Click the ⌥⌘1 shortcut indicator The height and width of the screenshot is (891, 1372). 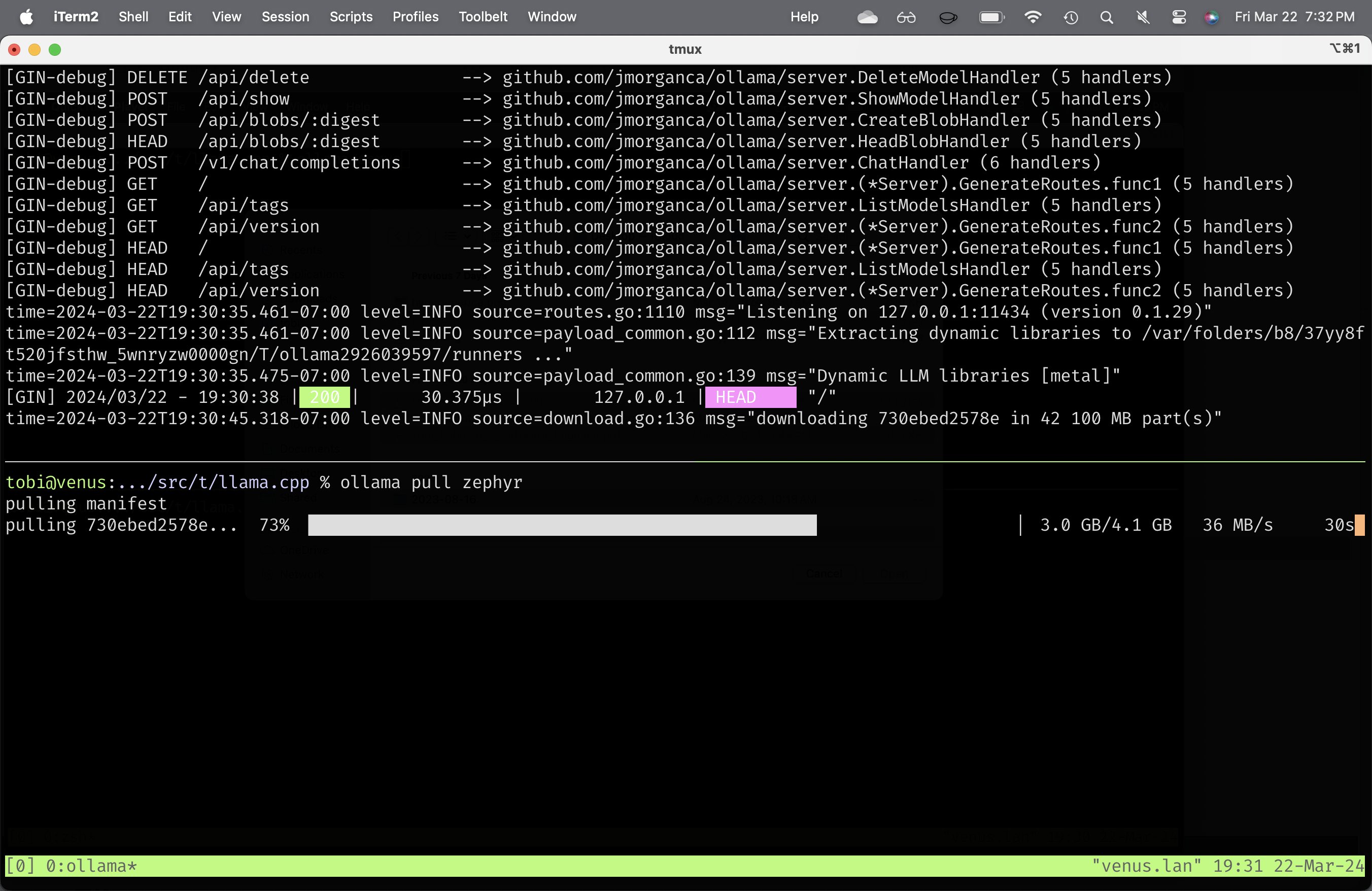(x=1345, y=48)
